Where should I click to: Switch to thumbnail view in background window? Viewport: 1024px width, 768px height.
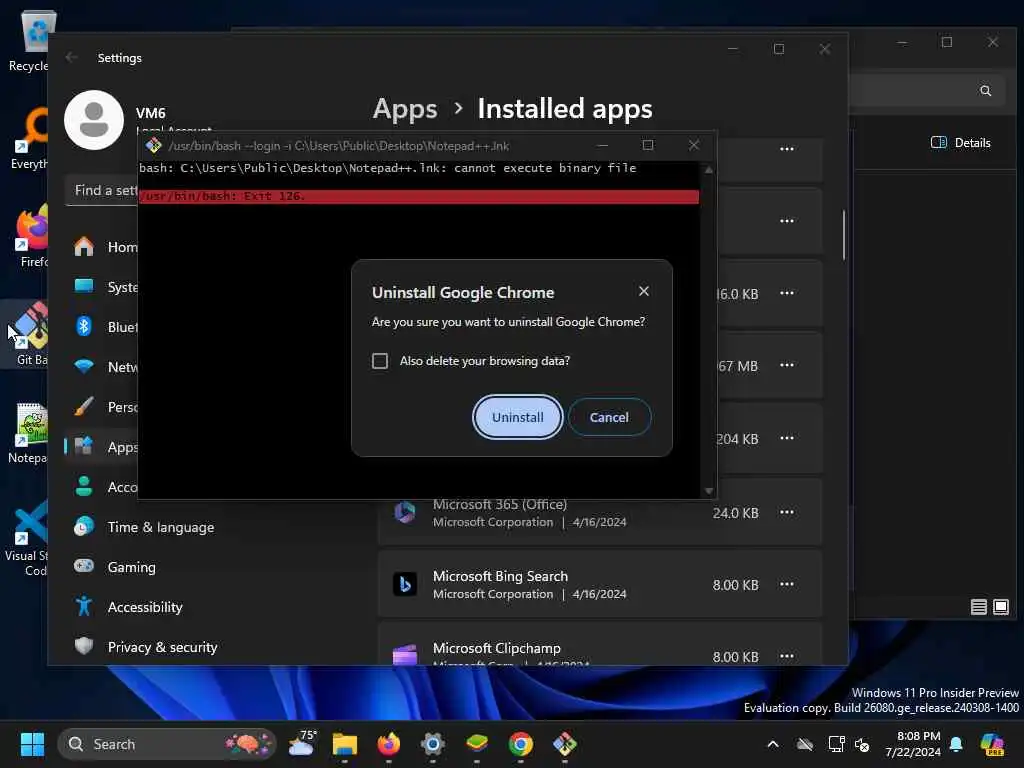coord(1000,607)
